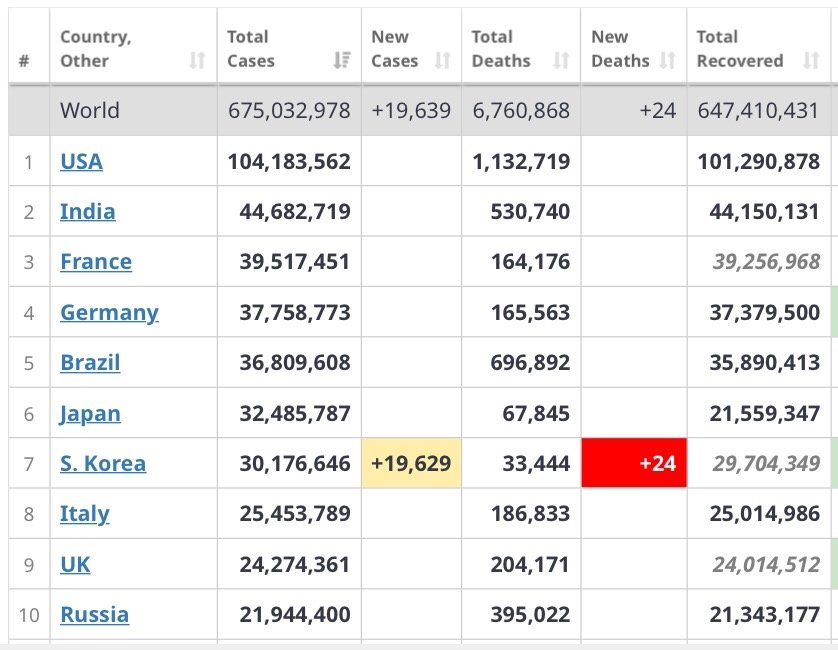The image size is (838, 650).
Task: Select Japan total recovered 21,559,347
Action: pyautogui.click(x=765, y=414)
